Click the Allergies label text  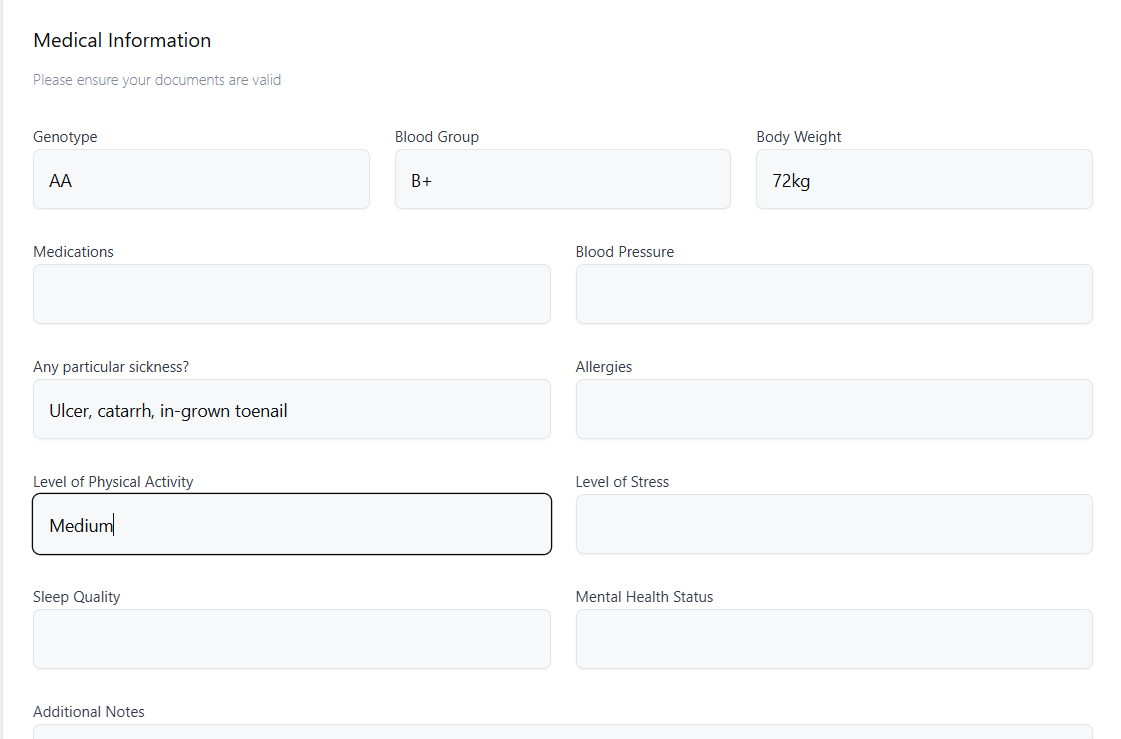pyautogui.click(x=603, y=367)
